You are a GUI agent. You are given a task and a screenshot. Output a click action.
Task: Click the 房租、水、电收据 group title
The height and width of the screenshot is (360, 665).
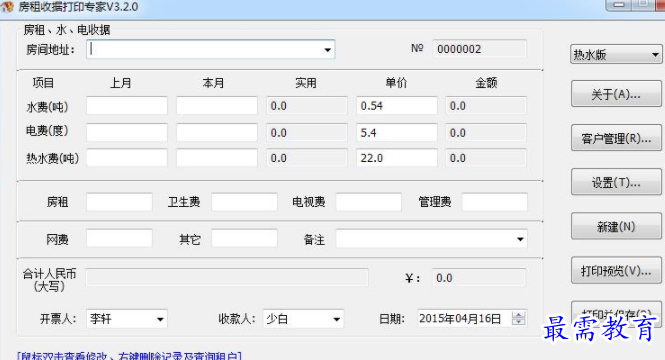point(67,30)
